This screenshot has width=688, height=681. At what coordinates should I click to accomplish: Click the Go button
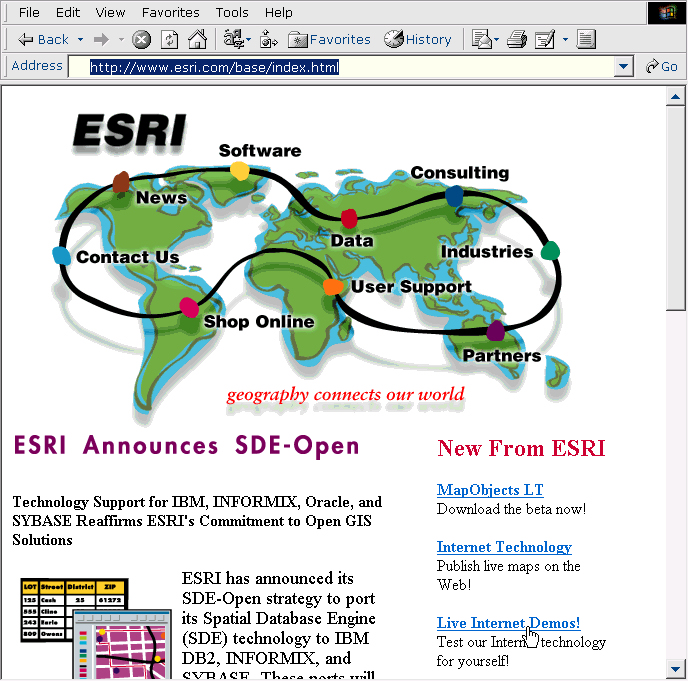pos(662,67)
